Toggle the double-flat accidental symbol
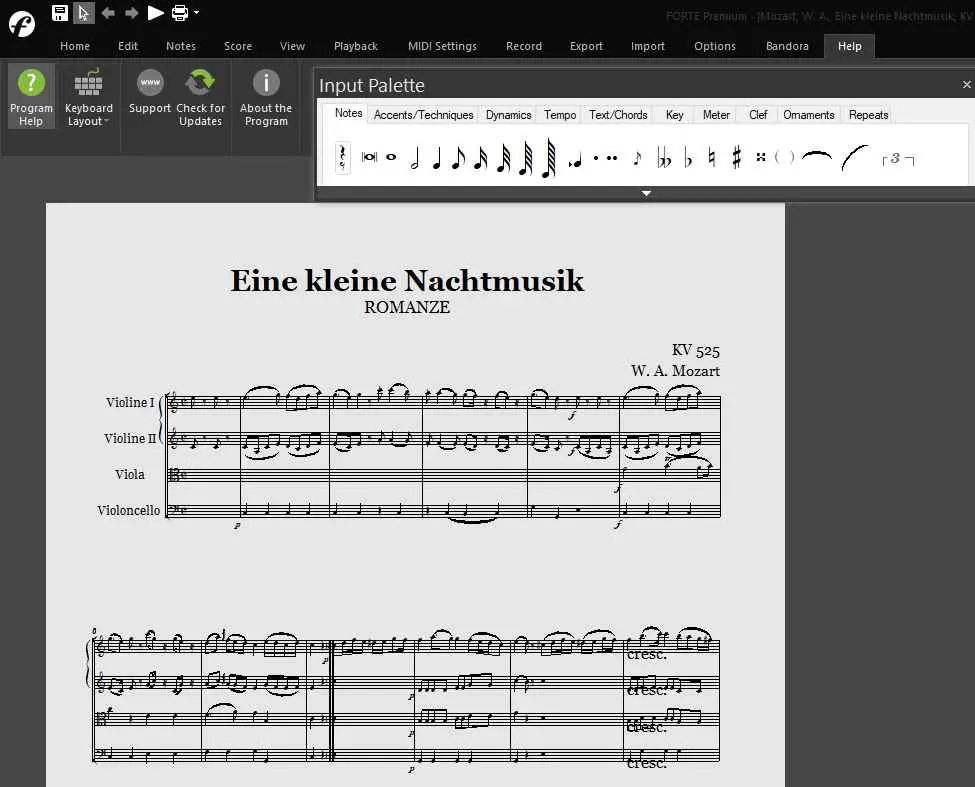975x787 pixels. (665, 158)
